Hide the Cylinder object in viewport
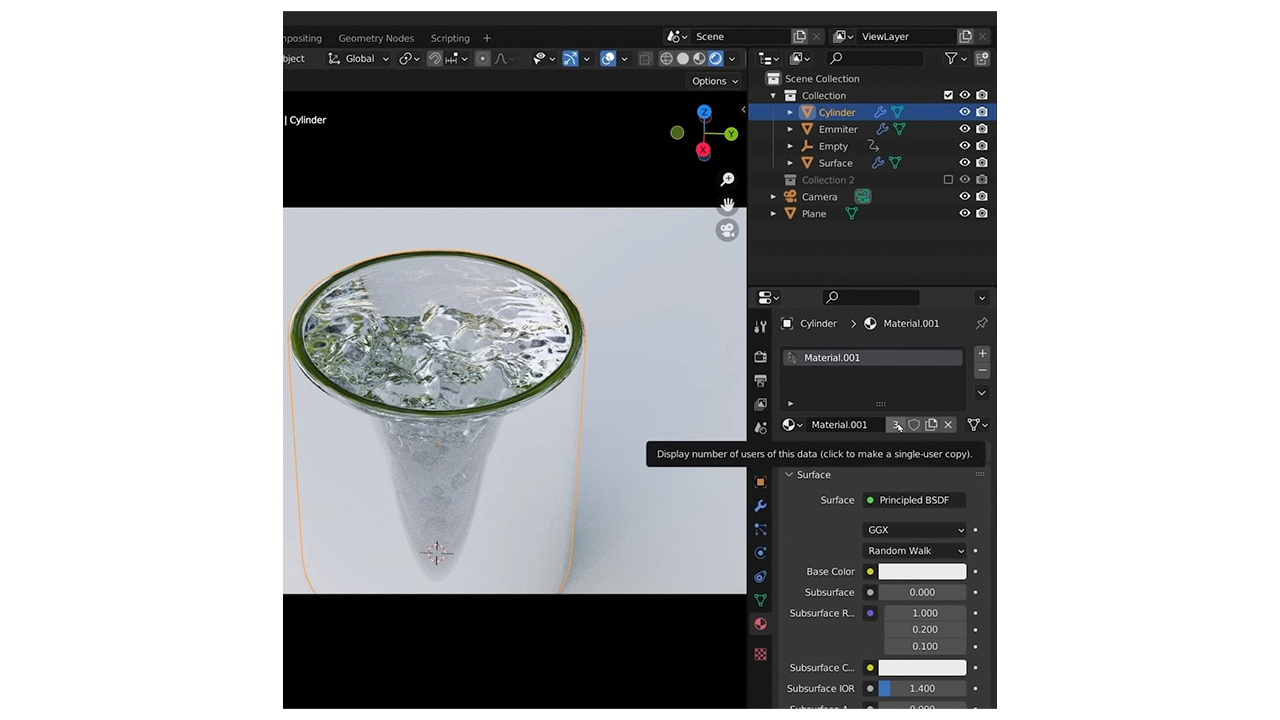 965,112
